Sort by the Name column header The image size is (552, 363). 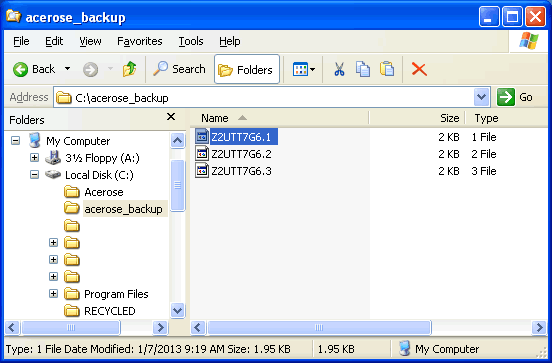(x=280, y=118)
